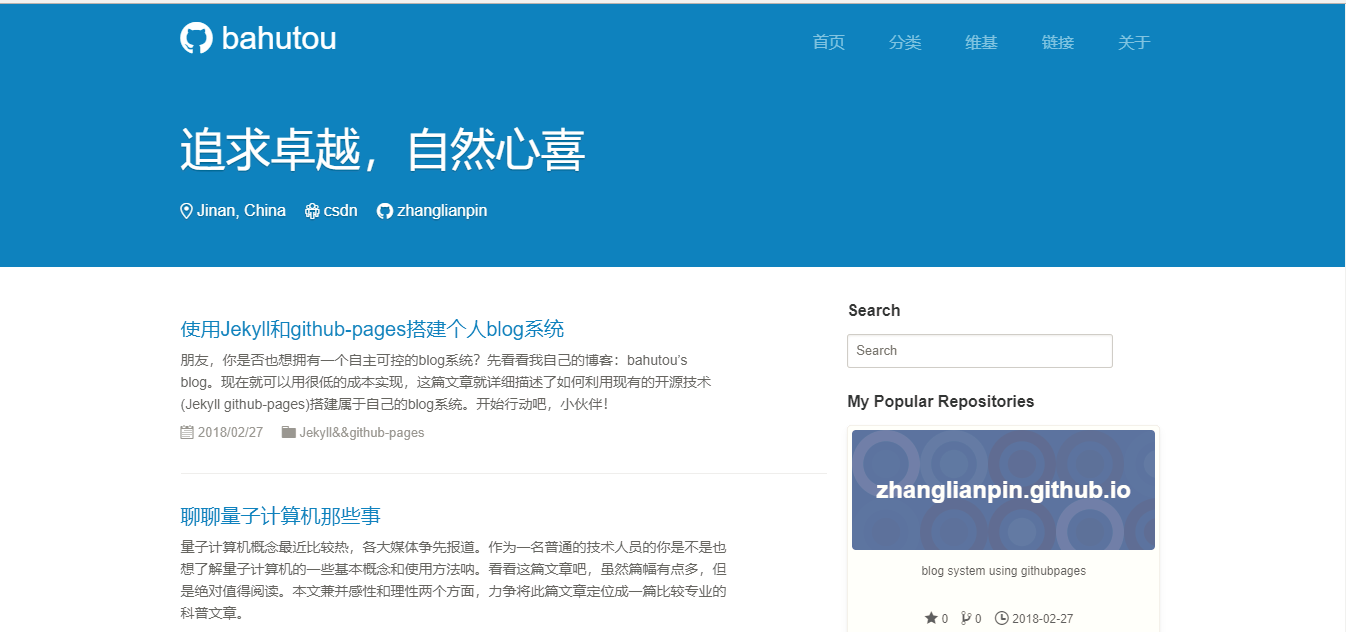Click the GitHub icon beside zhanglianpin
1346x632 pixels.
pyautogui.click(x=384, y=211)
